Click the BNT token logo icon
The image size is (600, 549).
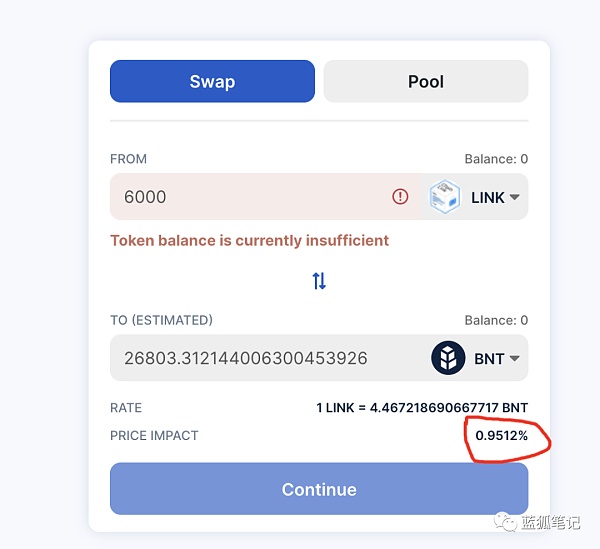[448, 358]
